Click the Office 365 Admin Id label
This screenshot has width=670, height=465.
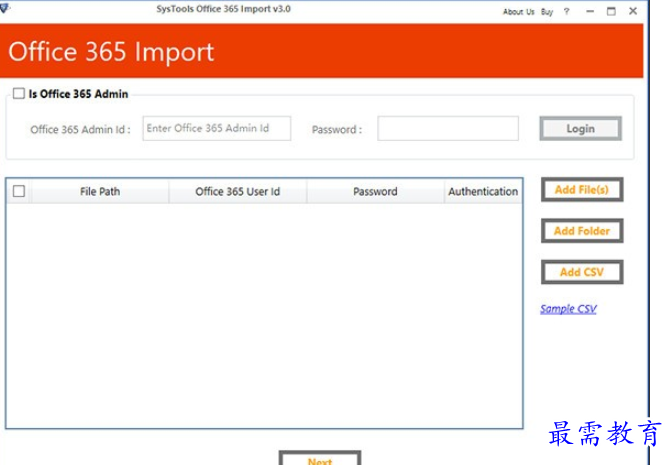pos(80,129)
